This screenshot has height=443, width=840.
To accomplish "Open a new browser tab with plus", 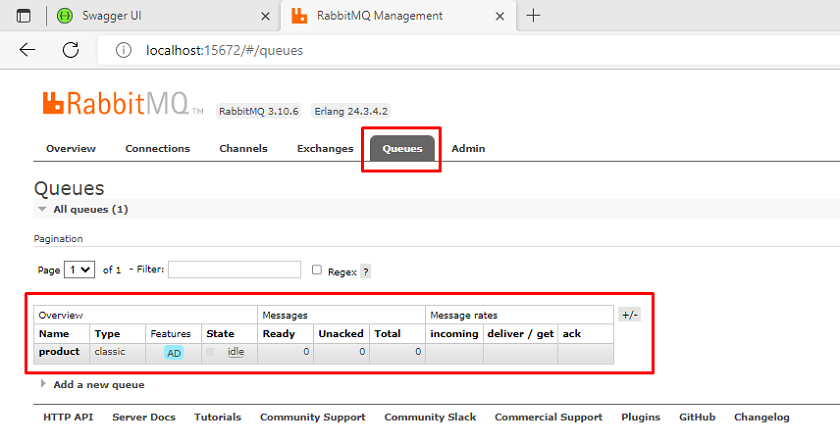I will (x=533, y=16).
